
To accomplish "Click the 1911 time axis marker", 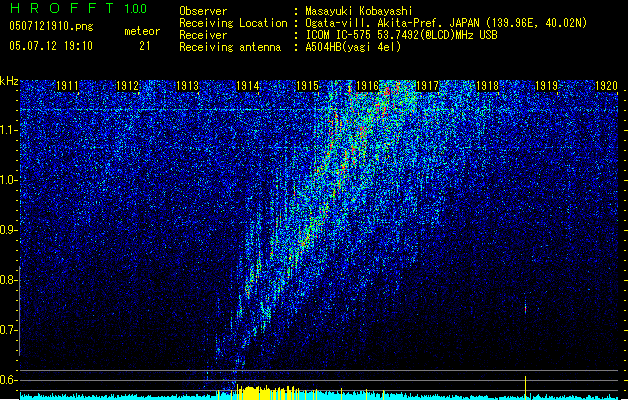I will [x=67, y=86].
